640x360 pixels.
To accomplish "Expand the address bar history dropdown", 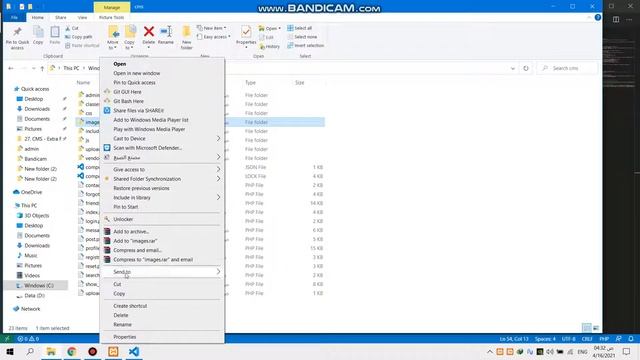I will pos(513,69).
